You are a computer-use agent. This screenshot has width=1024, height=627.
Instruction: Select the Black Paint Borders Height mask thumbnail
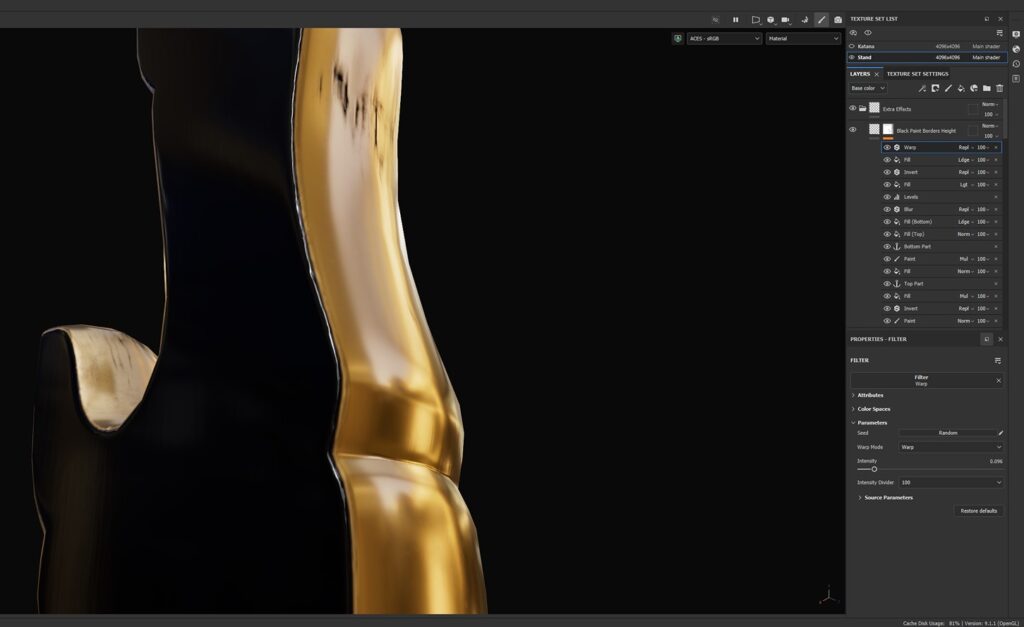coord(888,129)
